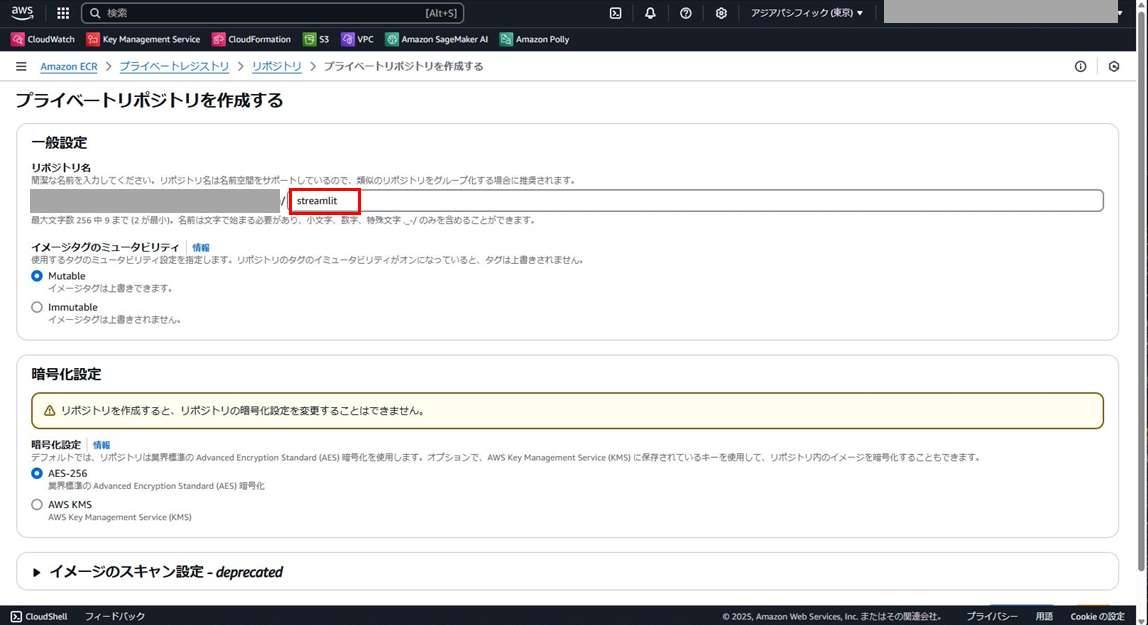1148x625 pixels.
Task: Navigate to プライベートレジストリ breadcrumb
Action: (174, 66)
